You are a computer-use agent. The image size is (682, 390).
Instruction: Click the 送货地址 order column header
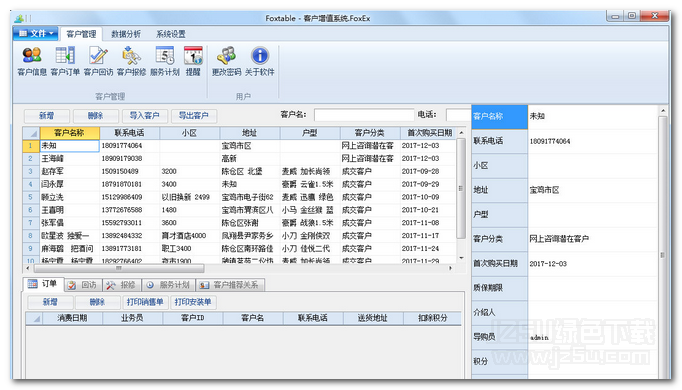point(373,318)
